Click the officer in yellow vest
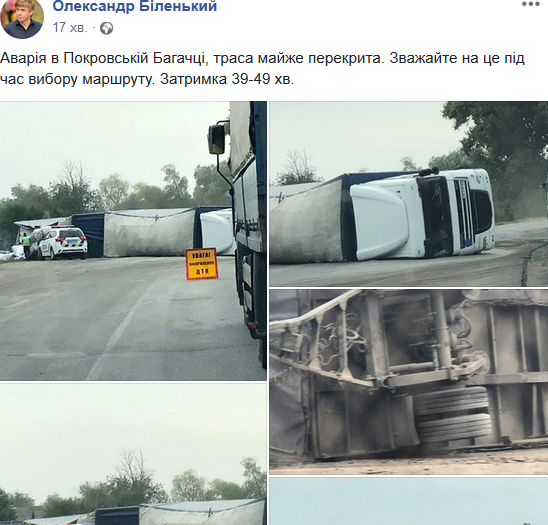This screenshot has height=525, width=548. tap(26, 246)
